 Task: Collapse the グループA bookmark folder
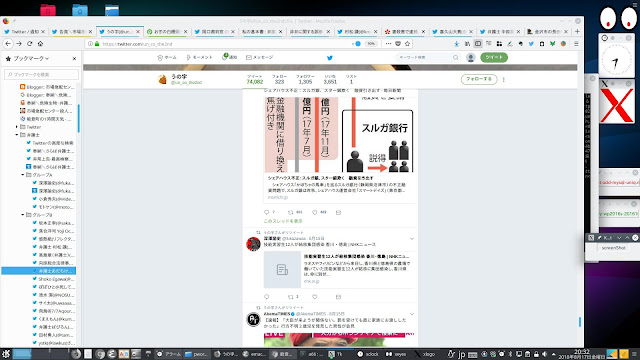pos(23,175)
